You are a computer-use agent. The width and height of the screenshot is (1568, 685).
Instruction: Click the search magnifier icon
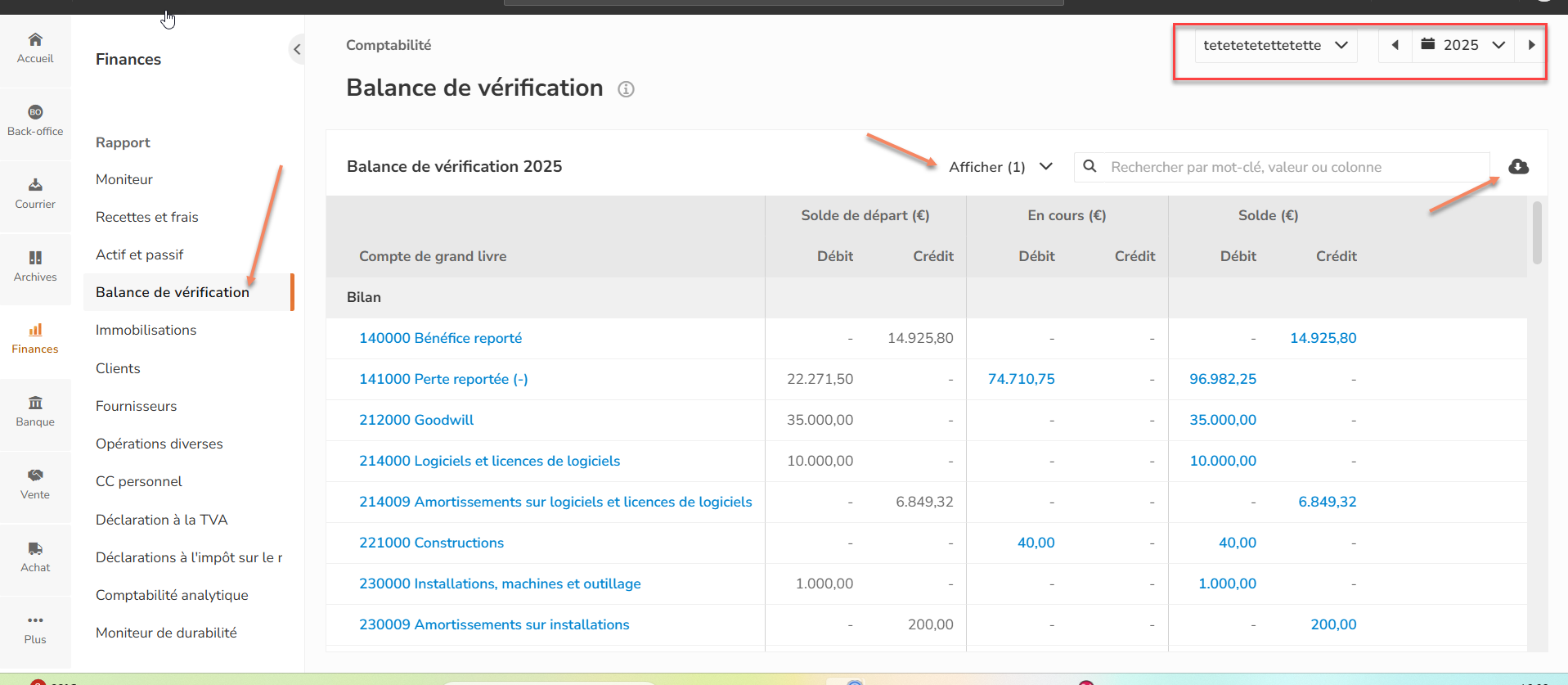pos(1090,167)
